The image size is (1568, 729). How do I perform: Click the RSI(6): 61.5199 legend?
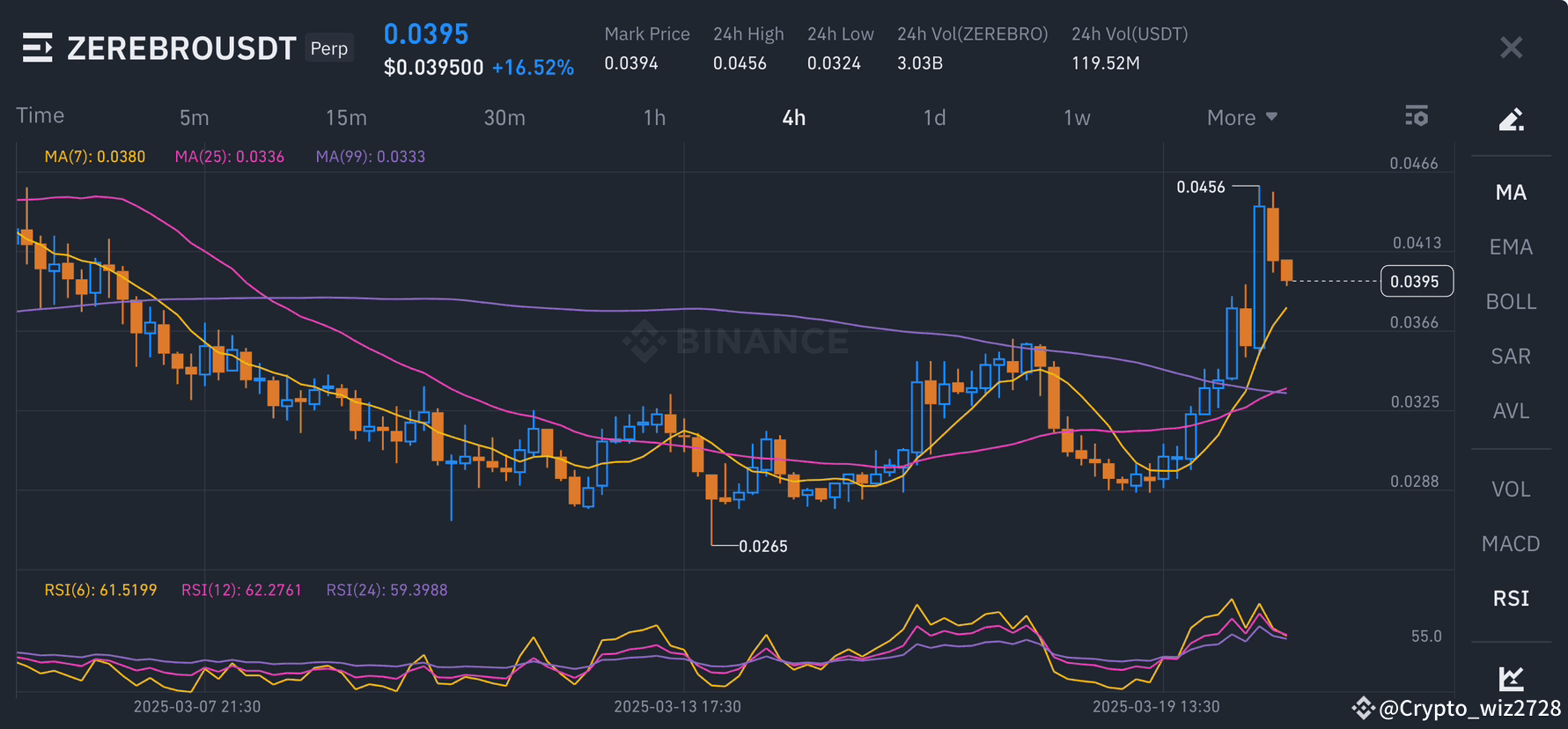point(101,590)
